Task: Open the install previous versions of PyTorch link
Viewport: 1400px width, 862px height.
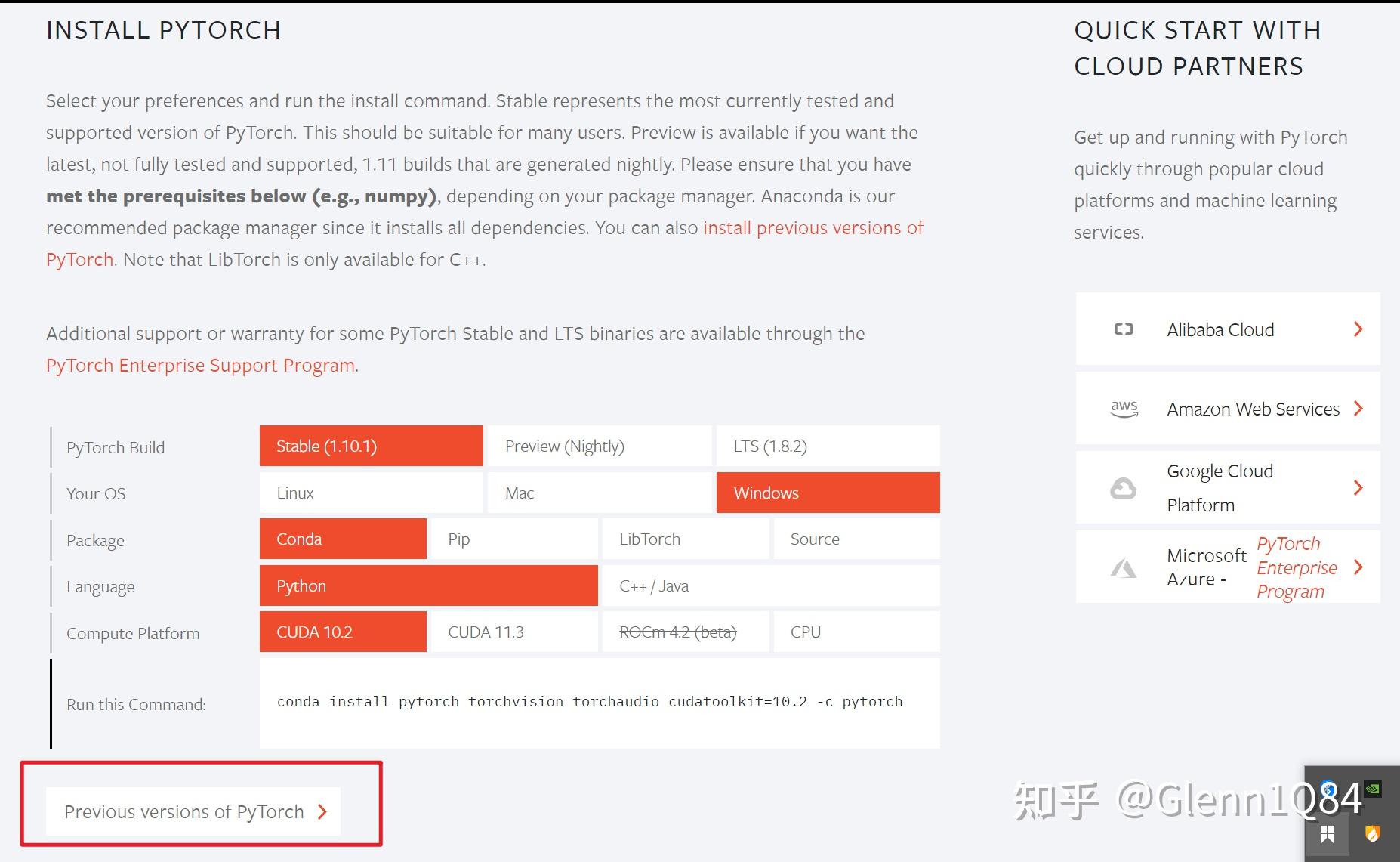Action: pyautogui.click(x=812, y=227)
